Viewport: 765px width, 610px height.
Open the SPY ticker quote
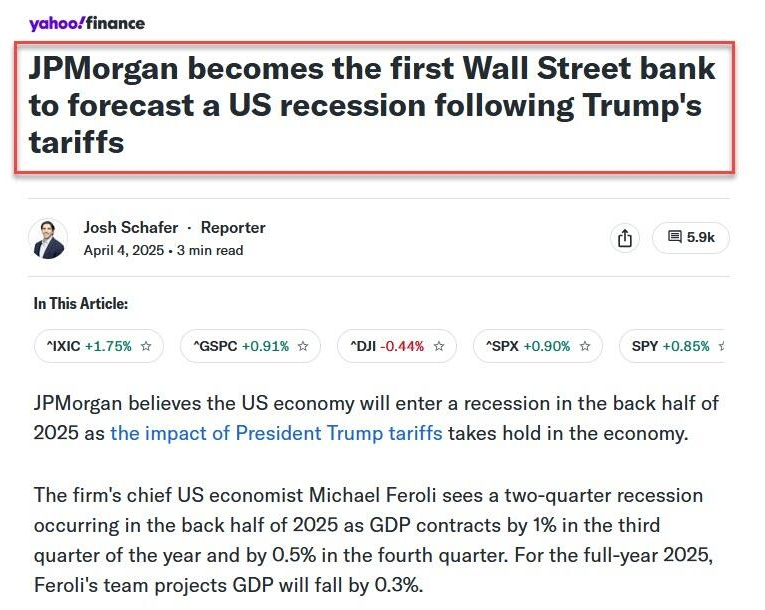click(670, 347)
